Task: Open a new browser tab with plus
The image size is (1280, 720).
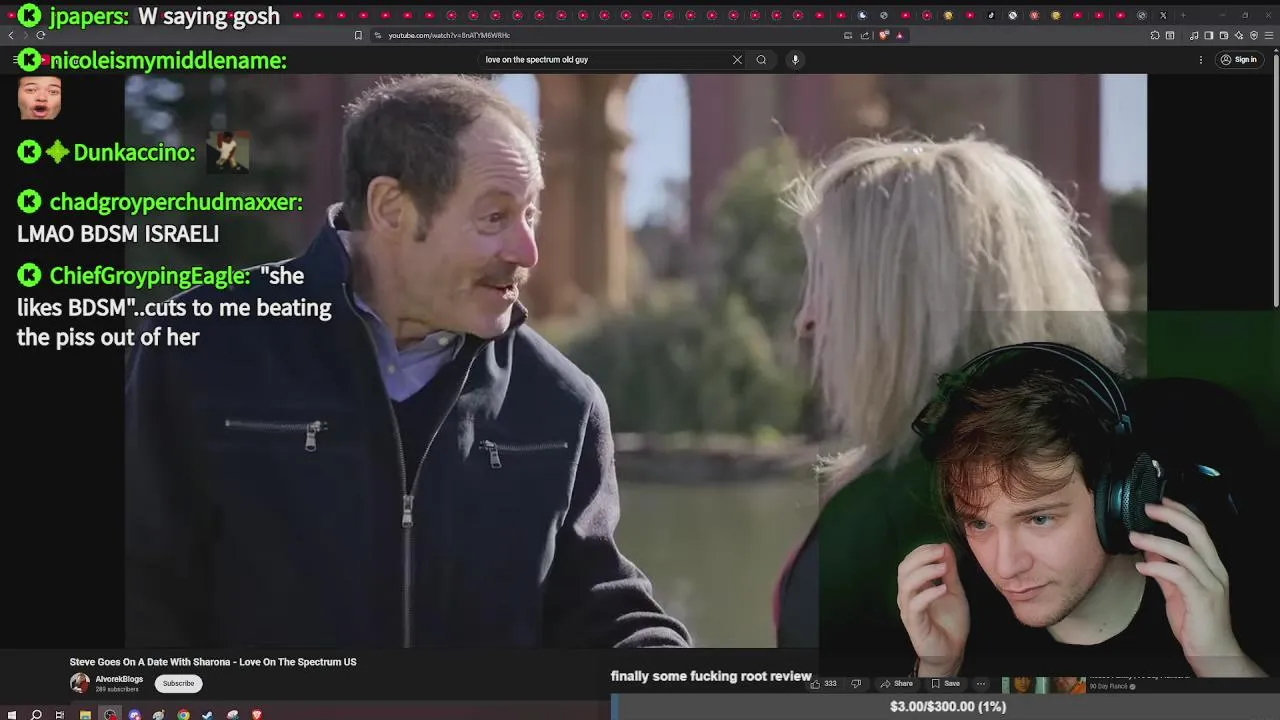Action: 1183,15
